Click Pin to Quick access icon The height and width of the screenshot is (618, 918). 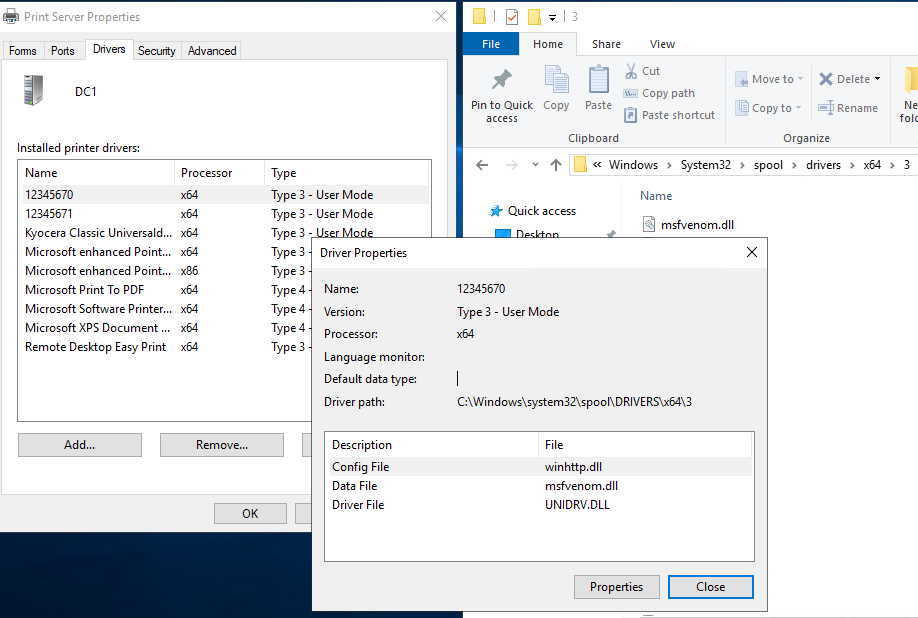coord(502,81)
